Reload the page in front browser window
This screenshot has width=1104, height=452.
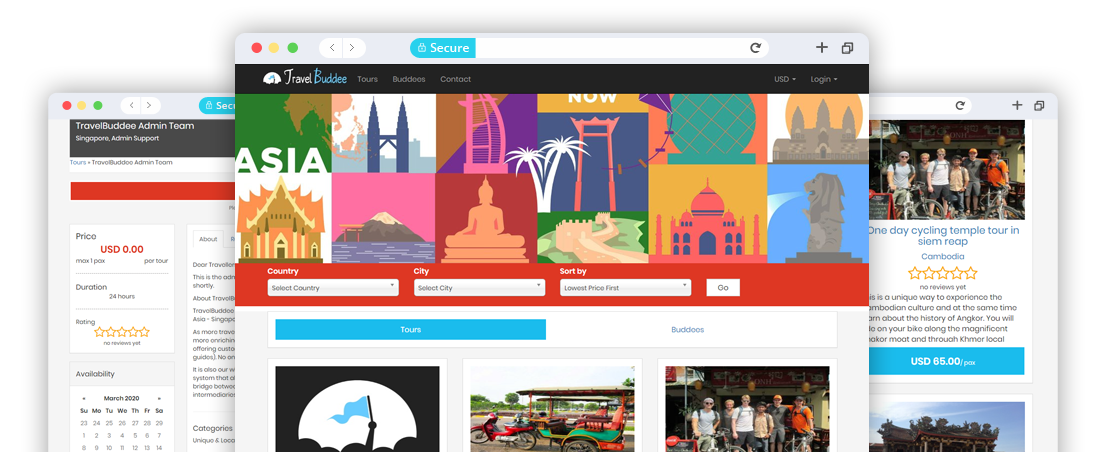point(755,48)
